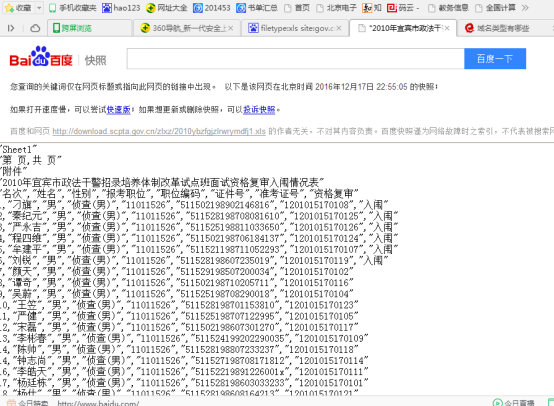Click the row for 李彬春
The width and height of the screenshot is (554, 406).
pos(184,338)
